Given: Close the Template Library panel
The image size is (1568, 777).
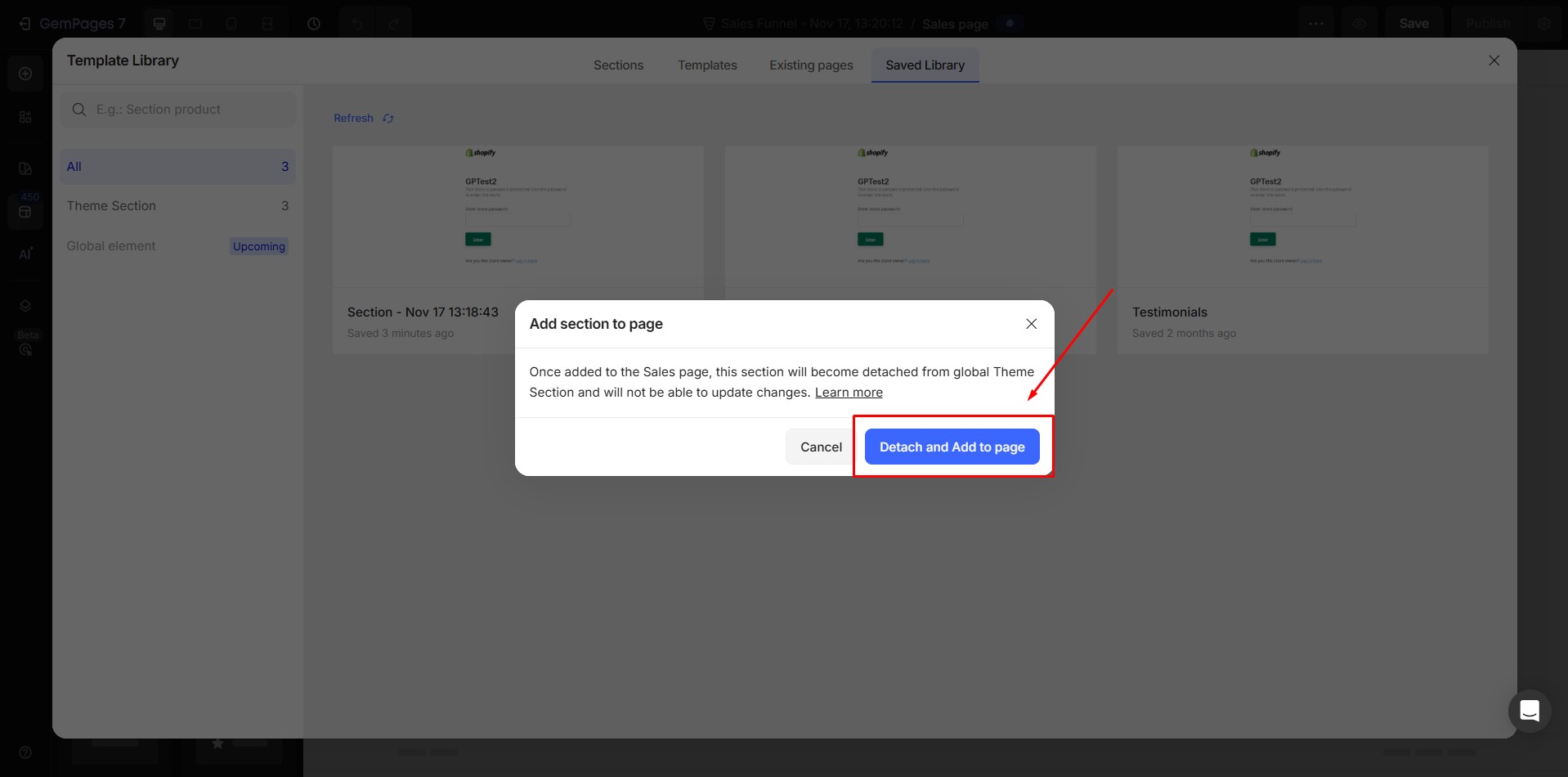Looking at the screenshot, I should tap(1494, 61).
